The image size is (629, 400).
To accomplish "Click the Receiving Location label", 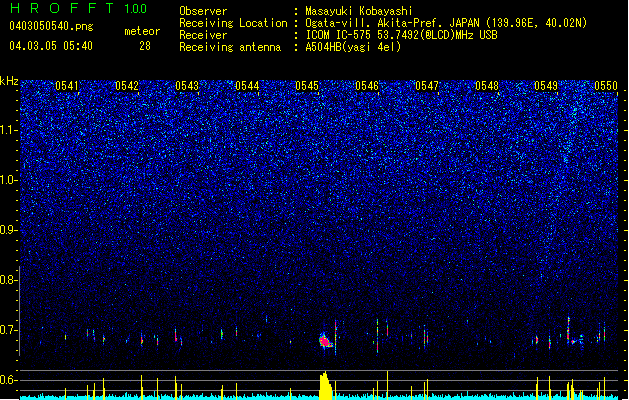I will (233, 23).
